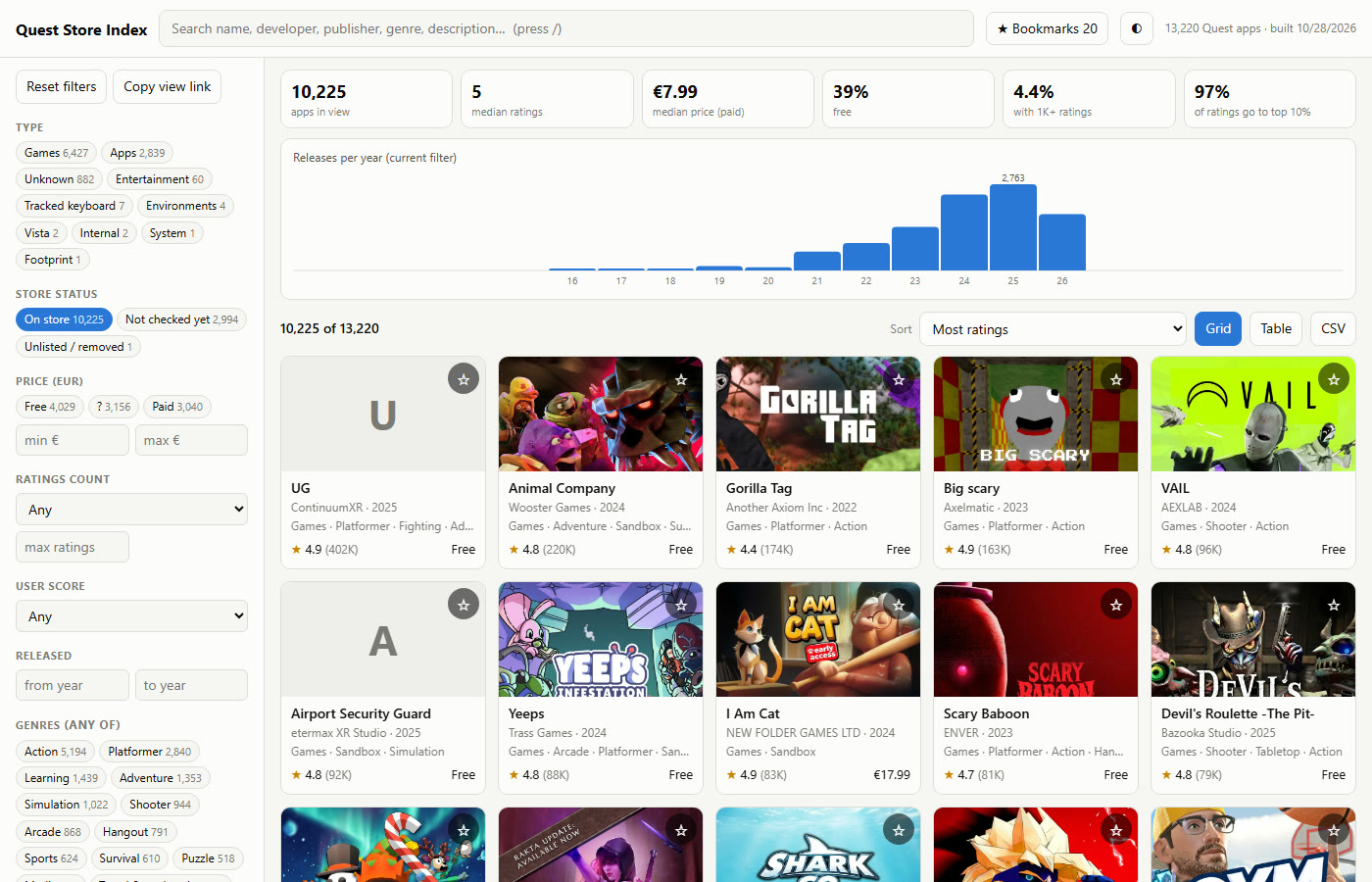The height and width of the screenshot is (882, 1372).
Task: Click the from year input
Action: pyautogui.click(x=73, y=685)
